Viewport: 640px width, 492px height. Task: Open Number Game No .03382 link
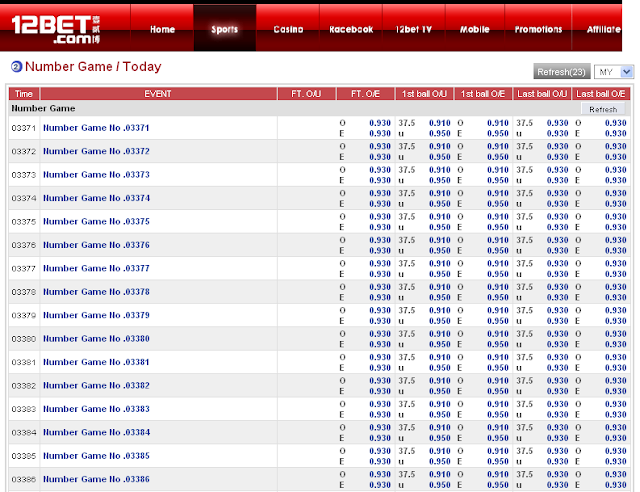click(x=96, y=385)
